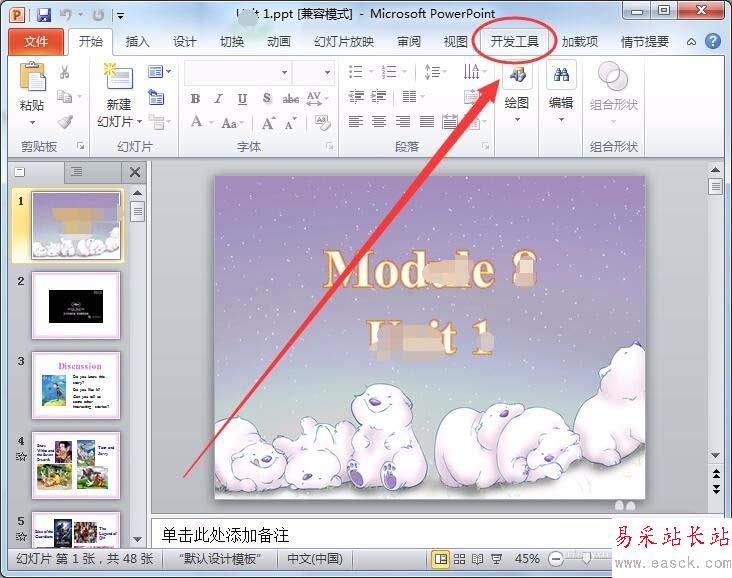This screenshot has height=578, width=732.
Task: Center text alignment
Action: click(x=379, y=121)
